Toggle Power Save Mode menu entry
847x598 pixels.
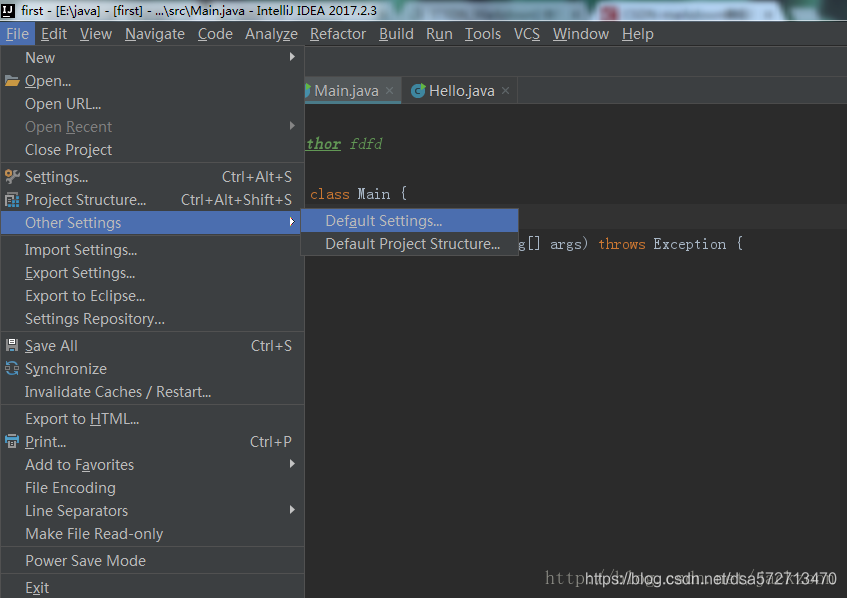point(152,561)
